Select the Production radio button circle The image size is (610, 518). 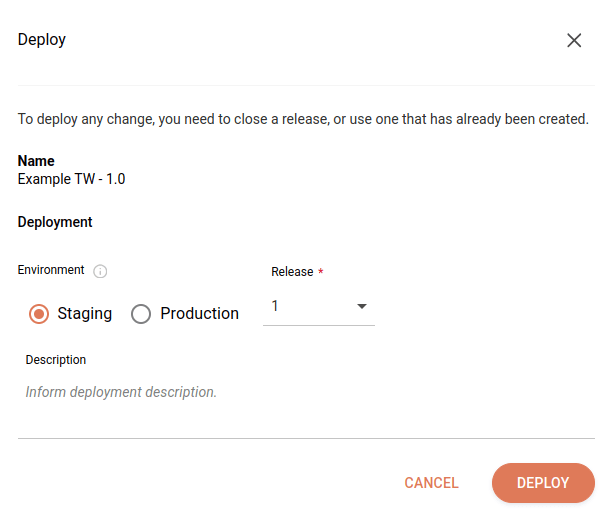pyautogui.click(x=141, y=314)
